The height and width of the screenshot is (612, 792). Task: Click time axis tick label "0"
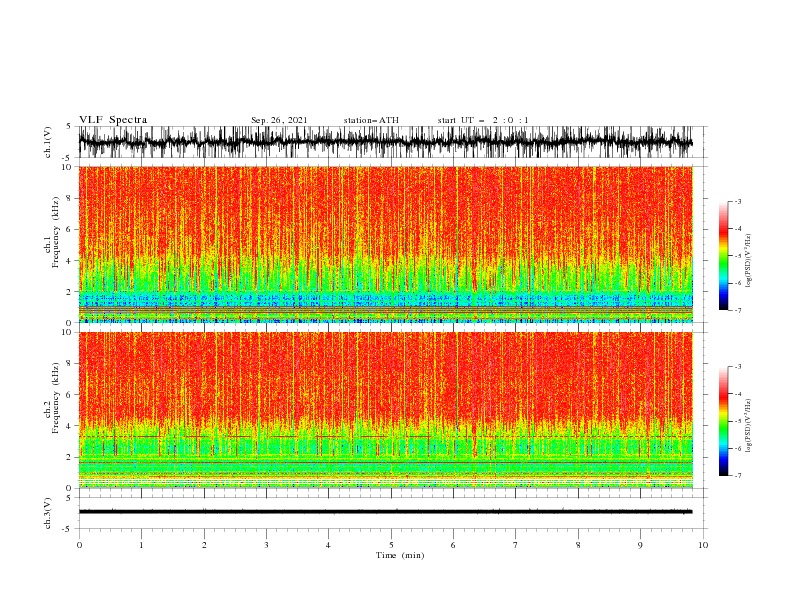pyautogui.click(x=79, y=545)
